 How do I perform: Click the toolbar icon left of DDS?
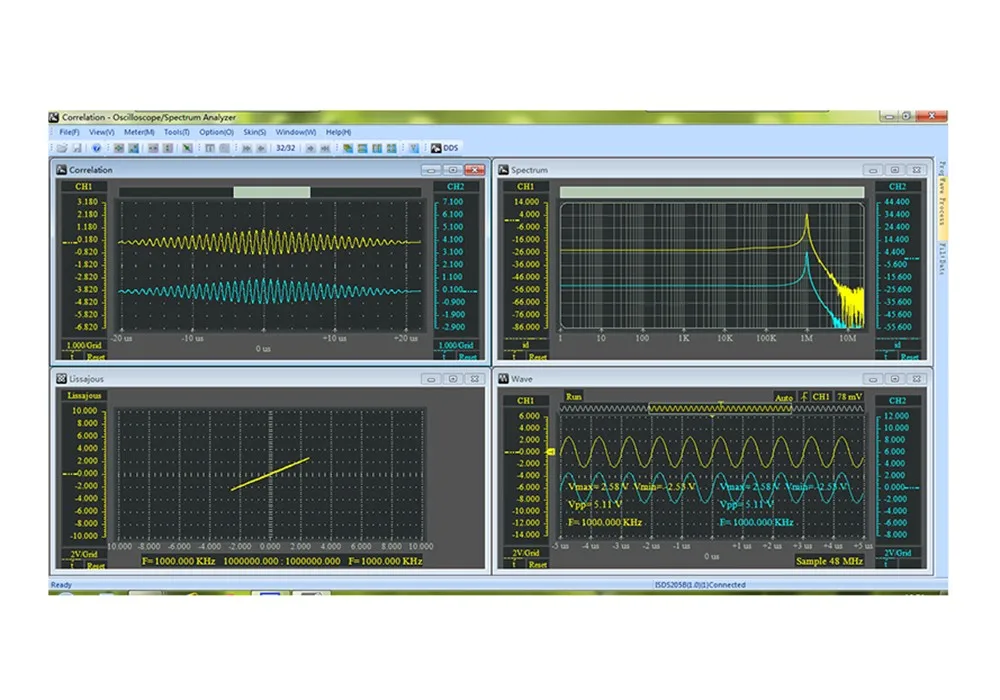[x=413, y=148]
